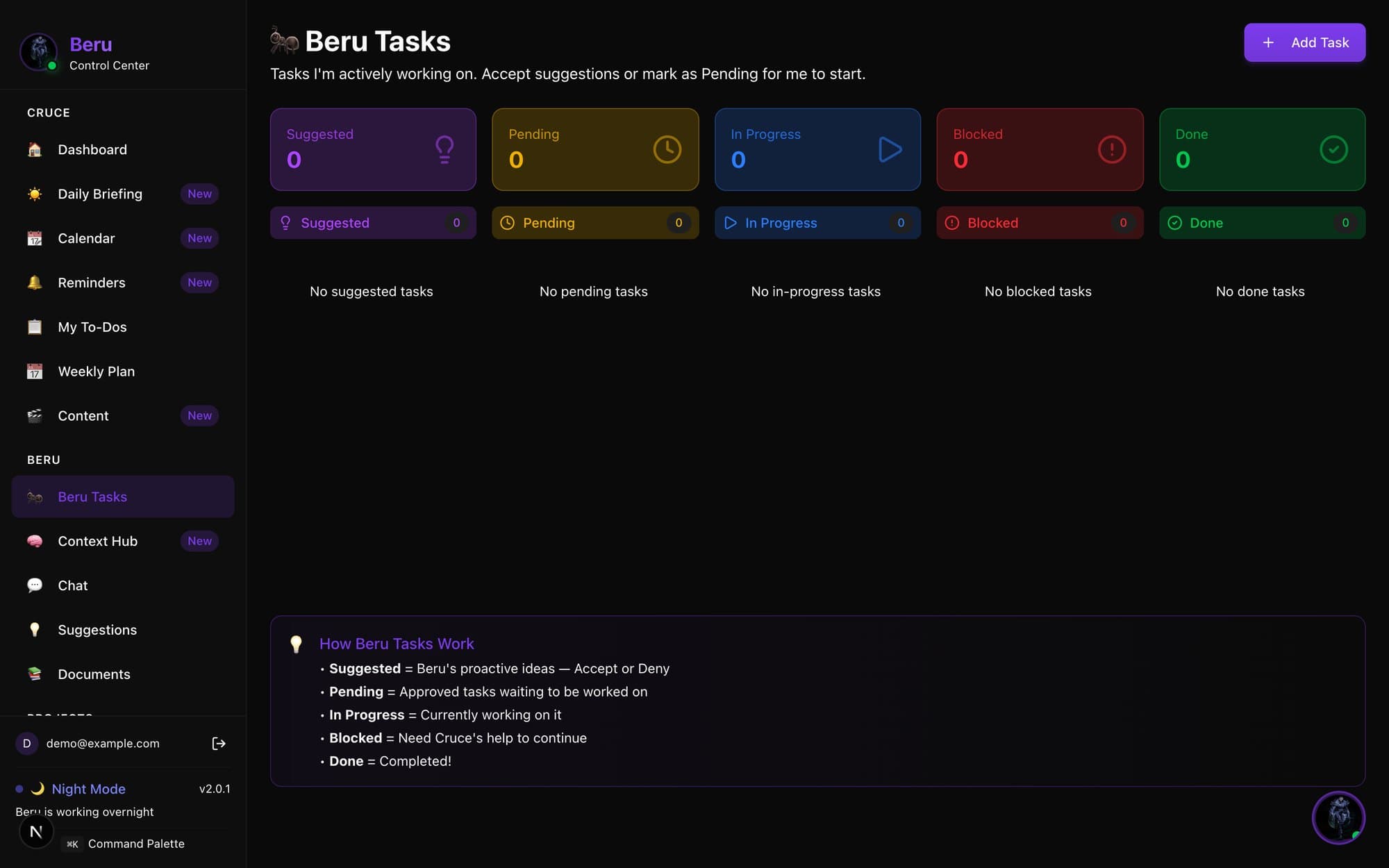Click the Chat speech bubble icon

[35, 585]
